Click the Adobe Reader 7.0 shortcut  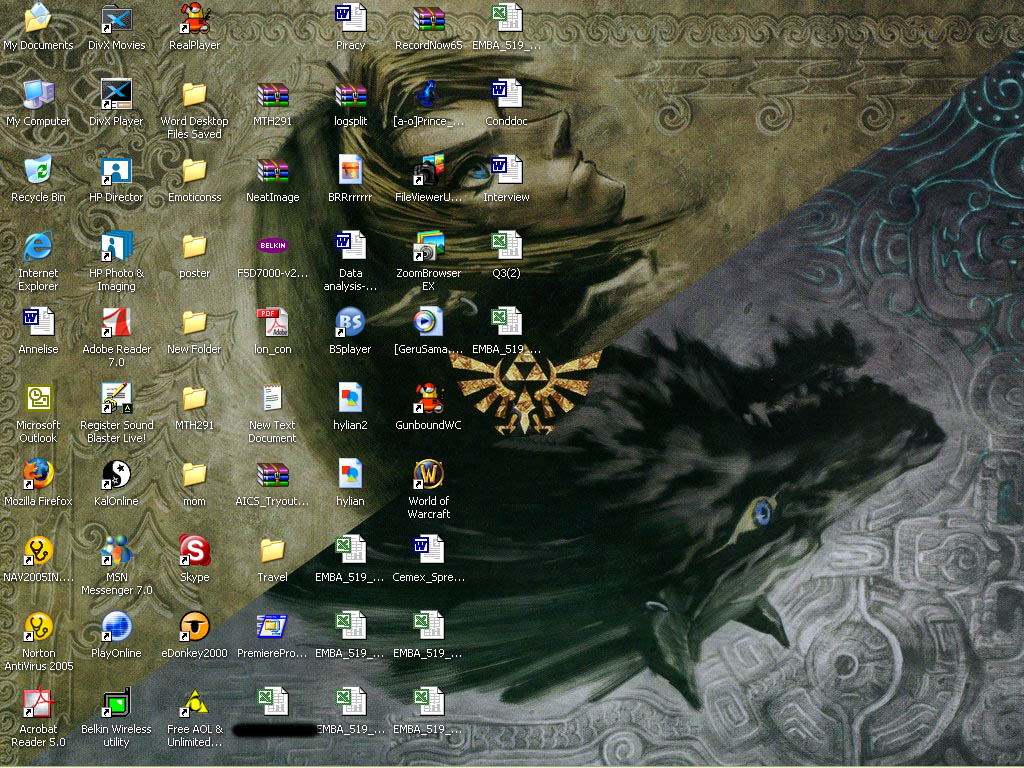tap(116, 323)
